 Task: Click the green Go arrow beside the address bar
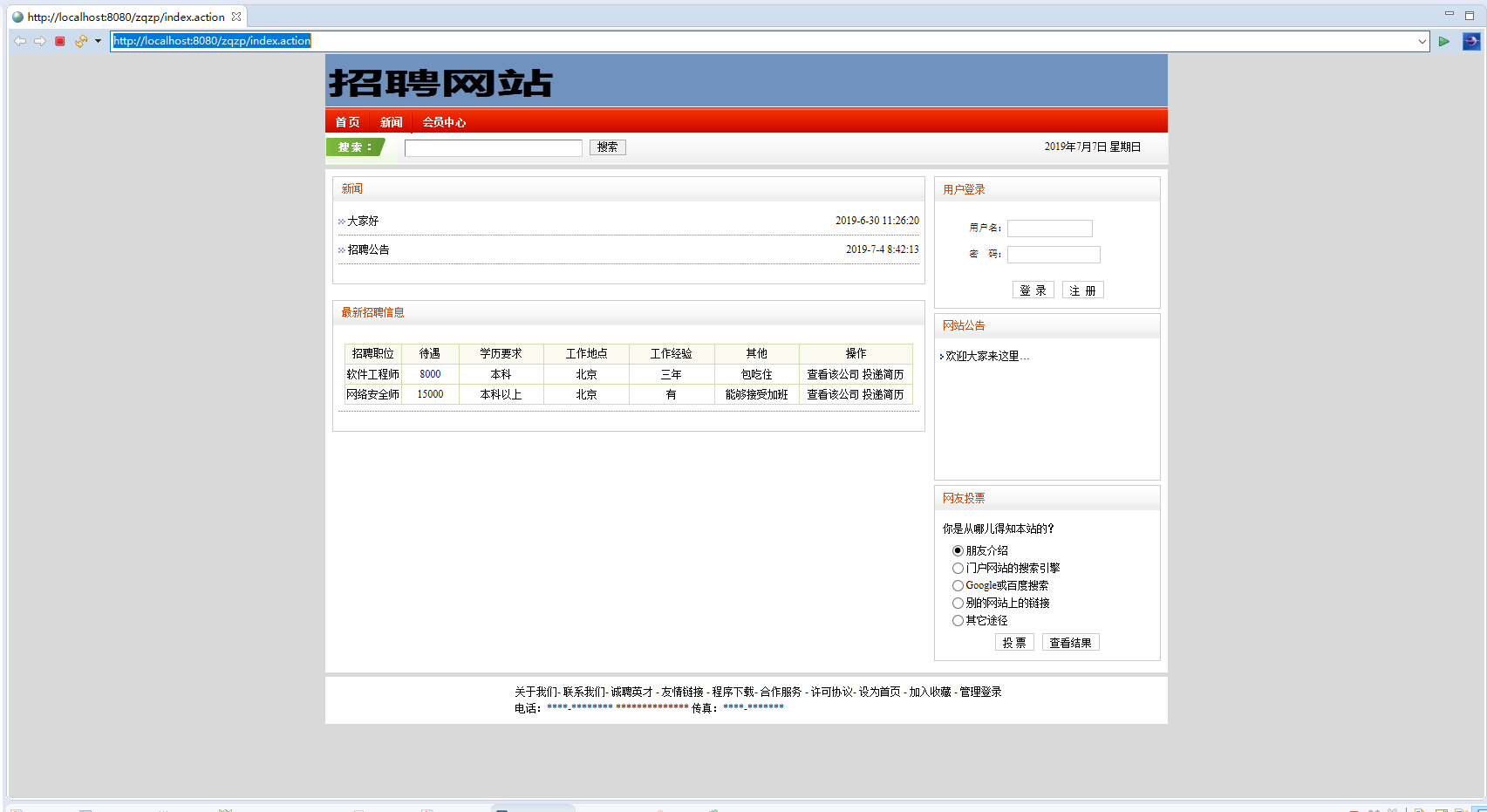pos(1443,41)
